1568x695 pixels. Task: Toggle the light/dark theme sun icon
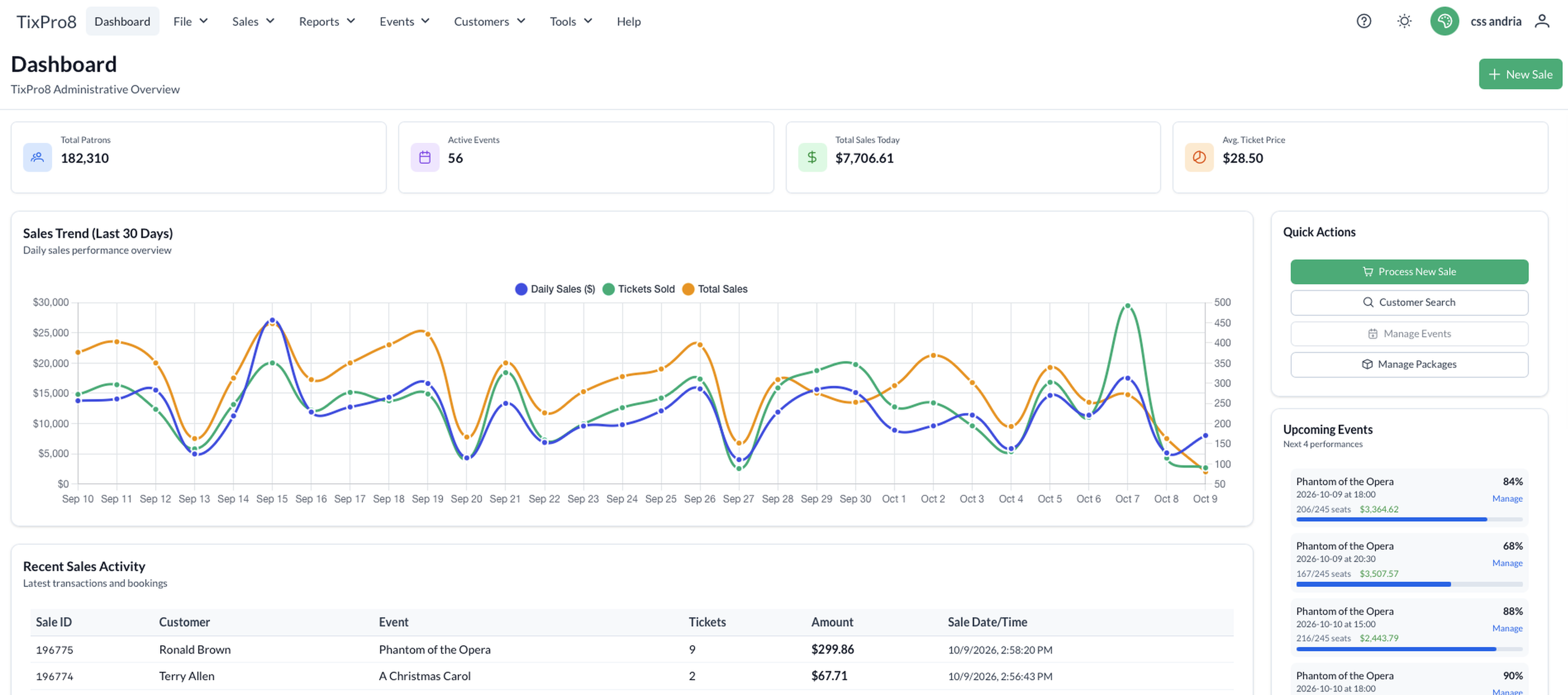click(1404, 21)
